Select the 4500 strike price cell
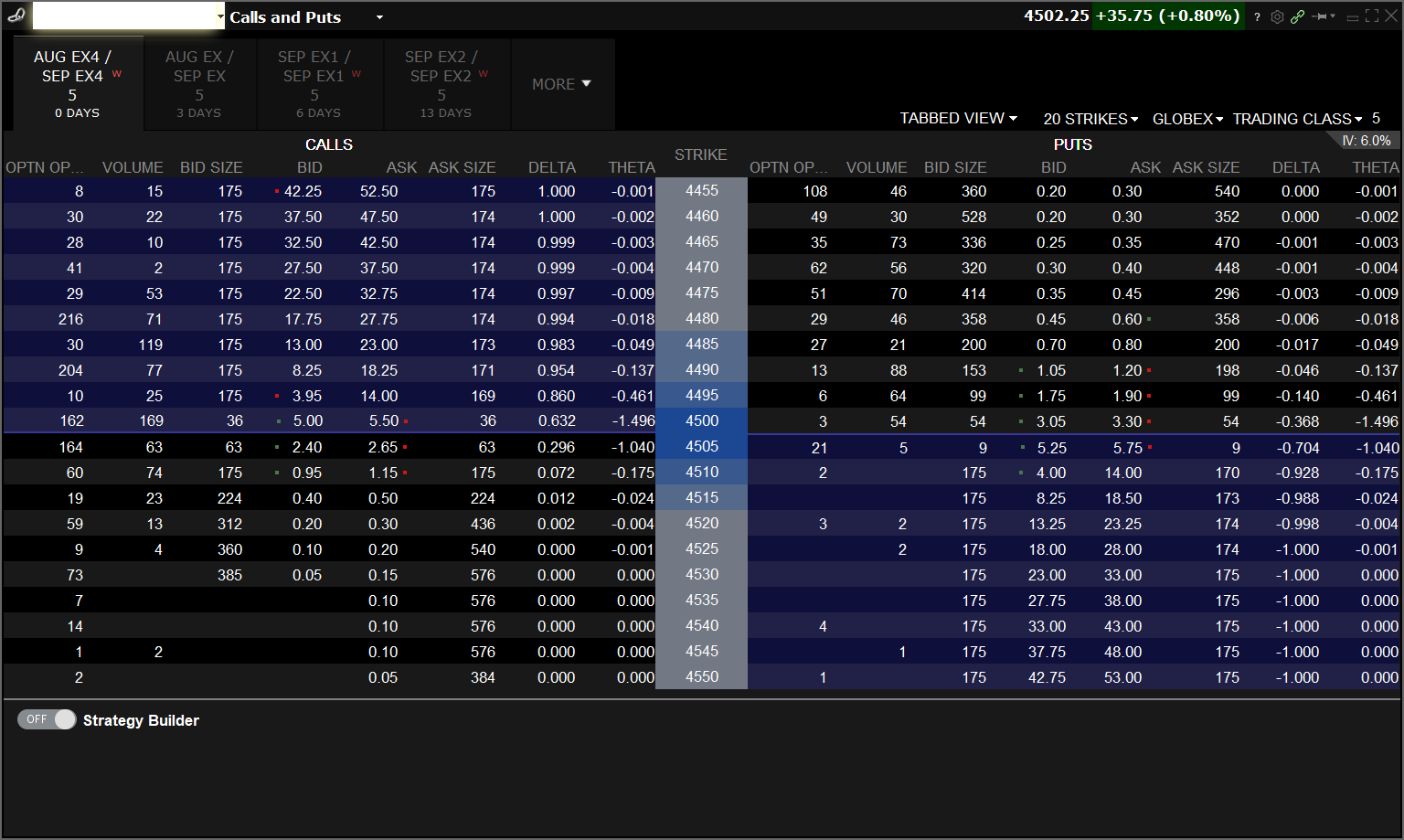 701,420
